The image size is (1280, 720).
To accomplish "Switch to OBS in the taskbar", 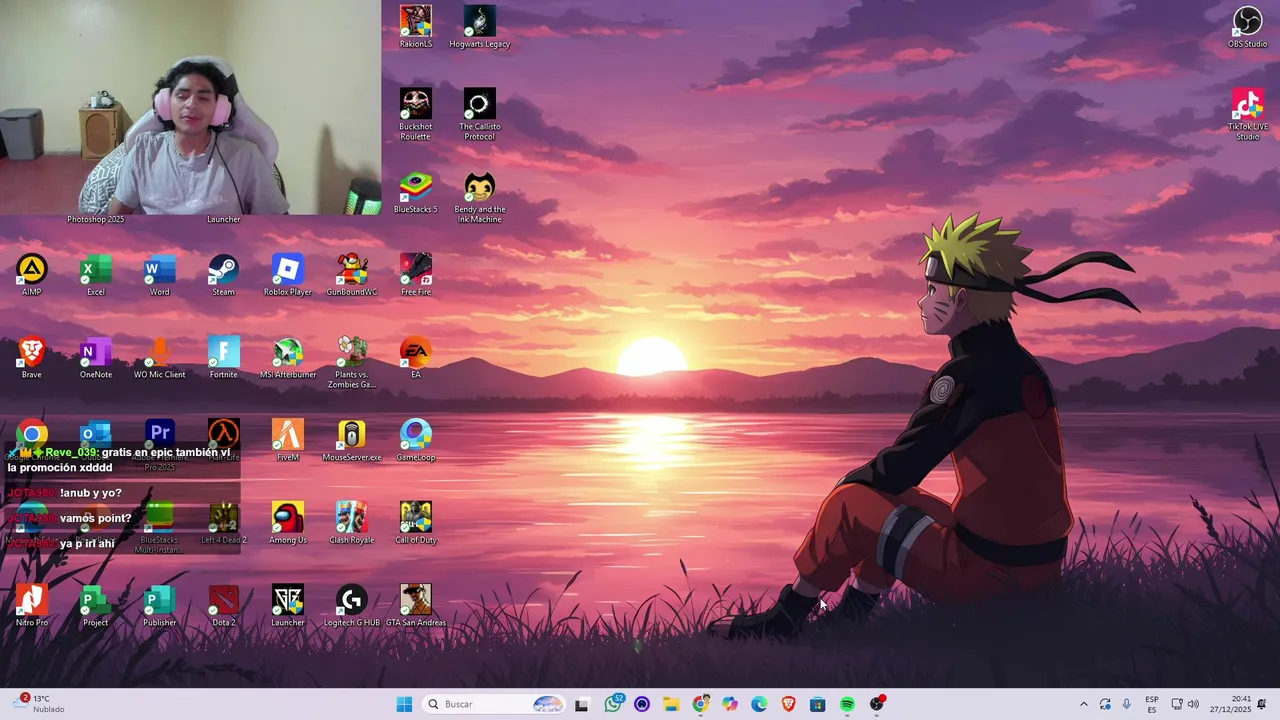I will [877, 704].
